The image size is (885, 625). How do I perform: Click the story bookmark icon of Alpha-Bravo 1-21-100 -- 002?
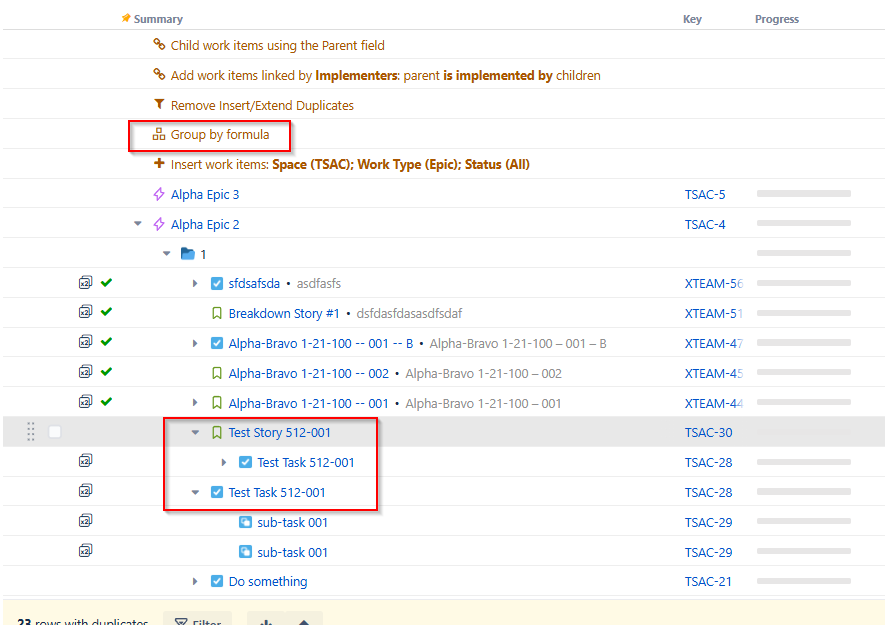[x=217, y=373]
